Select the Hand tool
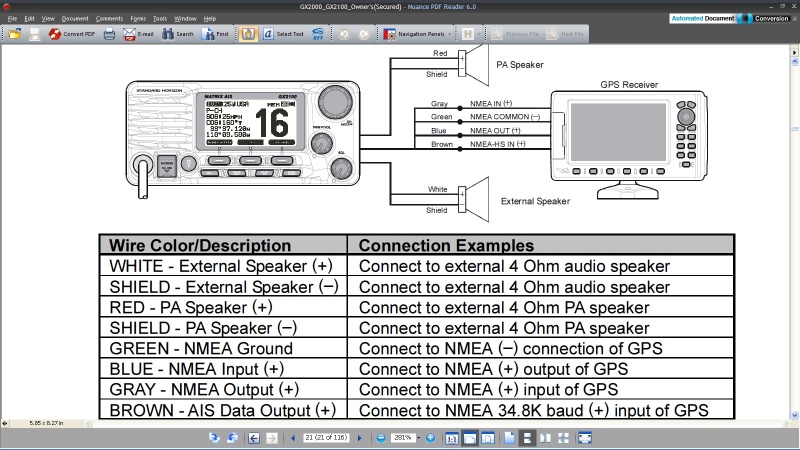Viewport: 800px width, 450px height. (248, 34)
